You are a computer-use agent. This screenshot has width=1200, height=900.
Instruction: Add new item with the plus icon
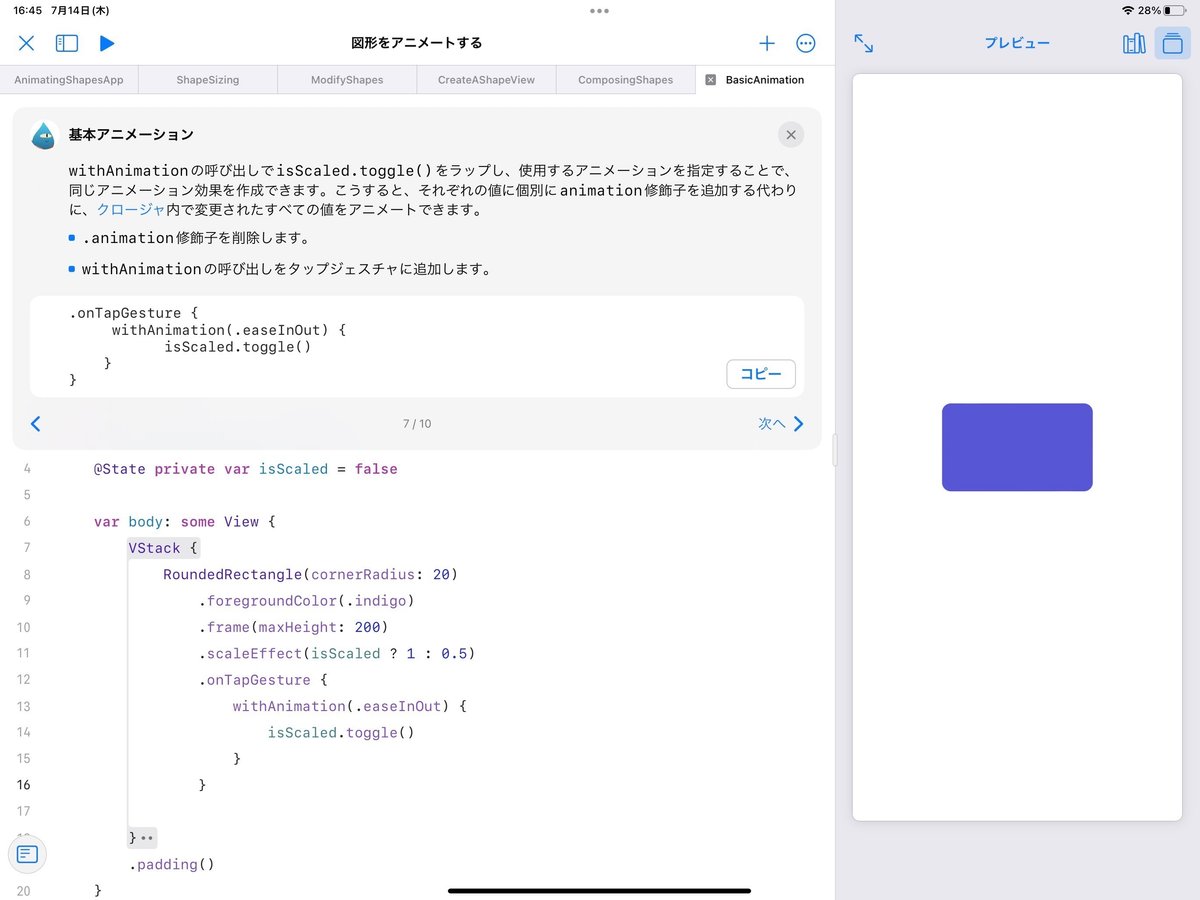click(767, 43)
